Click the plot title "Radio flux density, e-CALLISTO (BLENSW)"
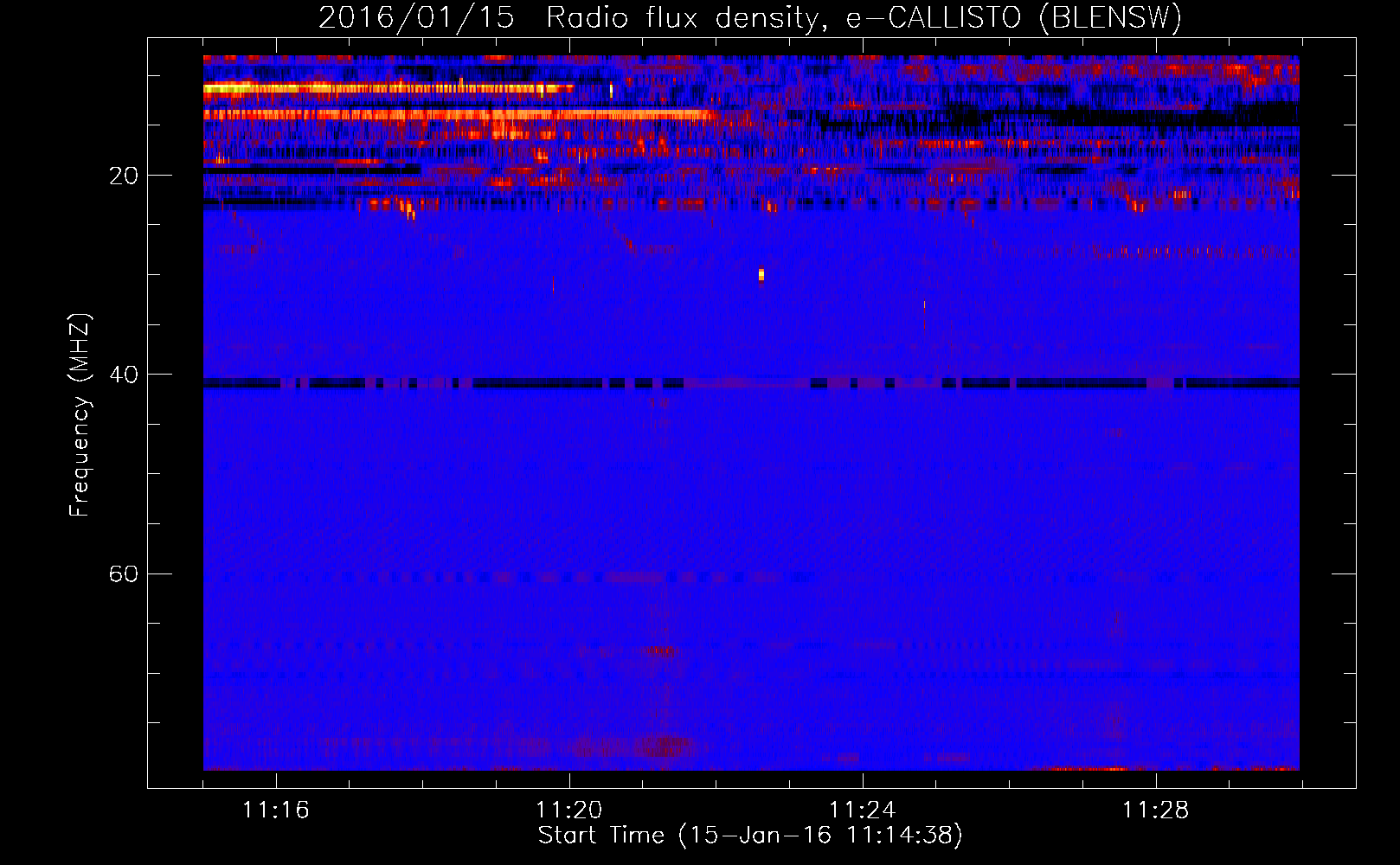1400x865 pixels. 864,17
